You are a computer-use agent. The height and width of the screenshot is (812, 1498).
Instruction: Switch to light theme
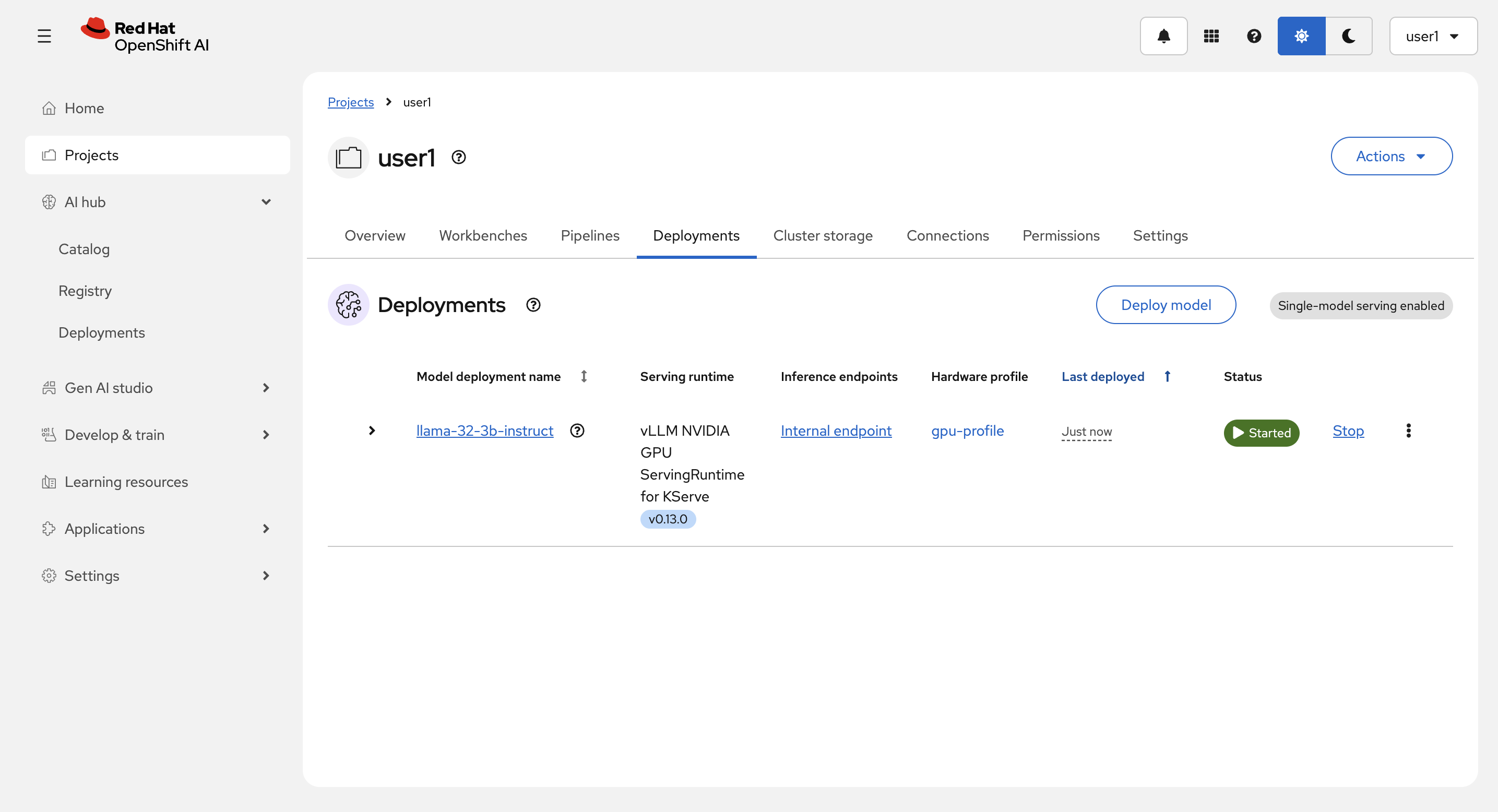tap(1301, 36)
